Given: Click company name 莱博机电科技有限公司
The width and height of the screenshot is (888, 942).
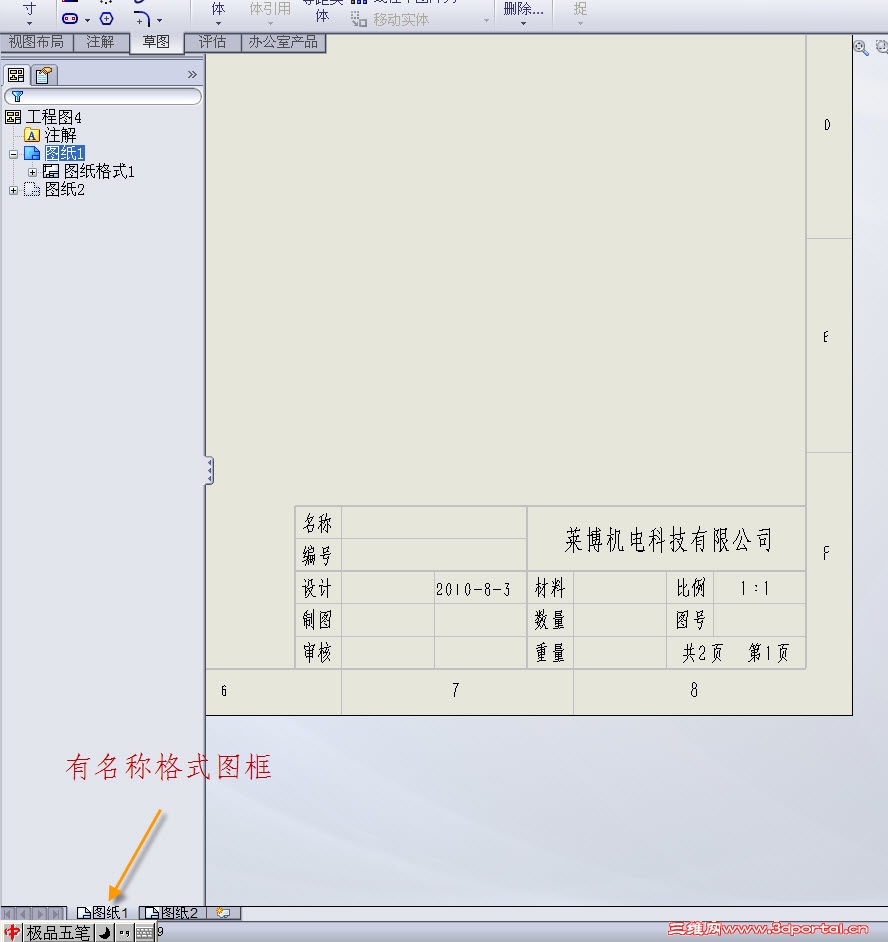Looking at the screenshot, I should (668, 539).
